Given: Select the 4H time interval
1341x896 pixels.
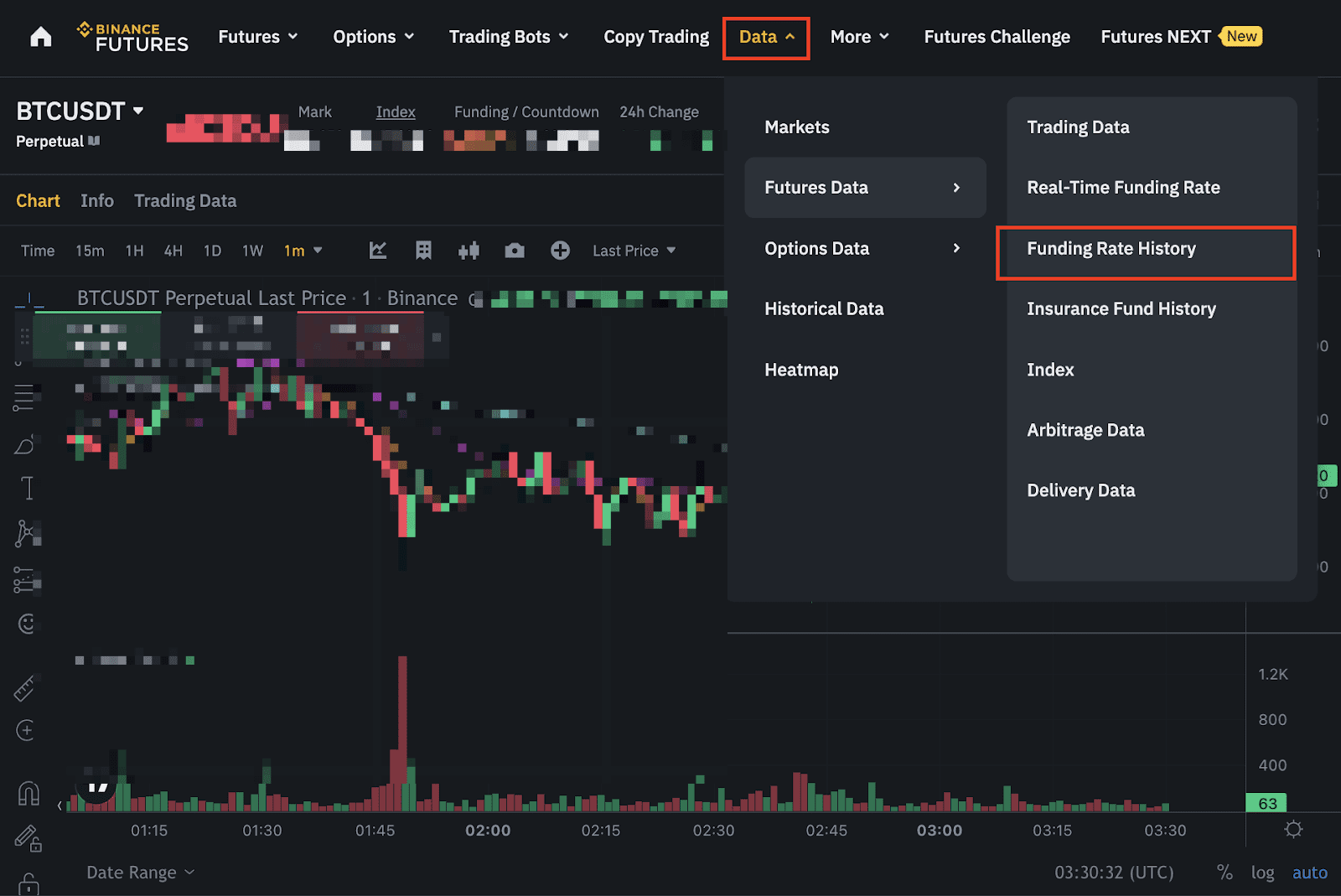Looking at the screenshot, I should (173, 251).
